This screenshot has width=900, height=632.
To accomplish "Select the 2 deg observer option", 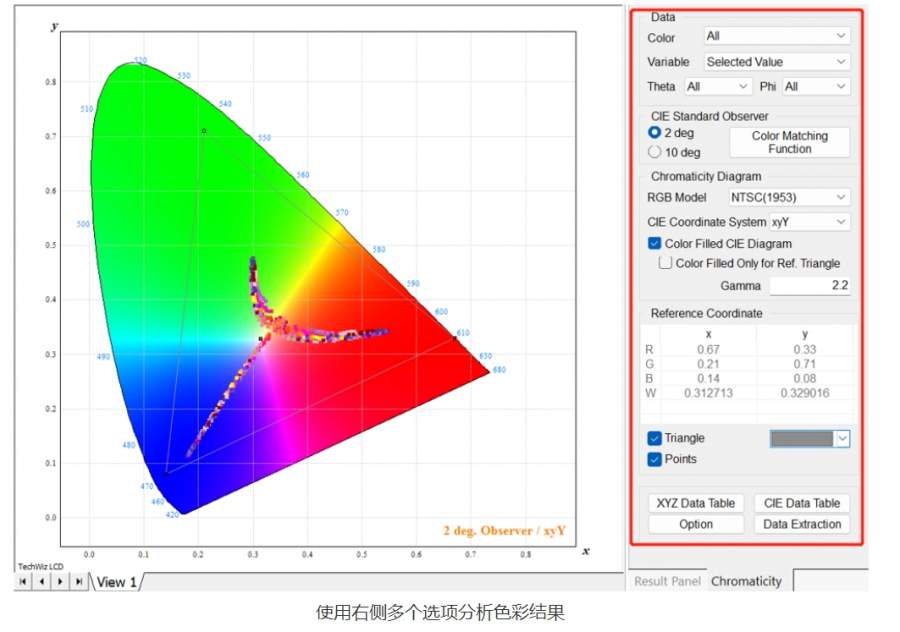I will point(655,132).
